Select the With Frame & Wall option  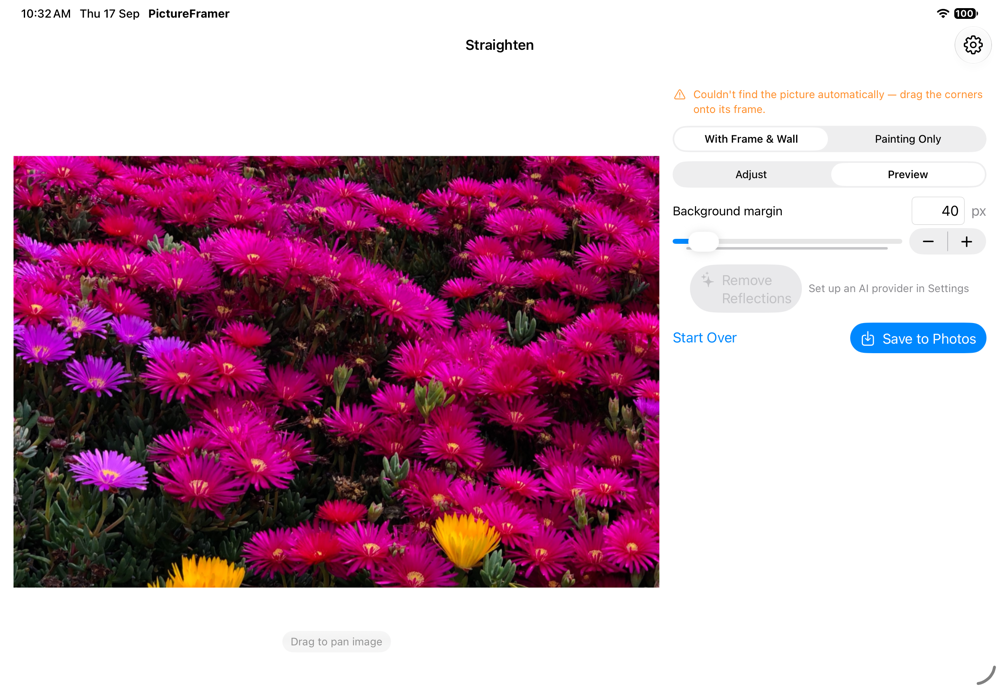(751, 139)
